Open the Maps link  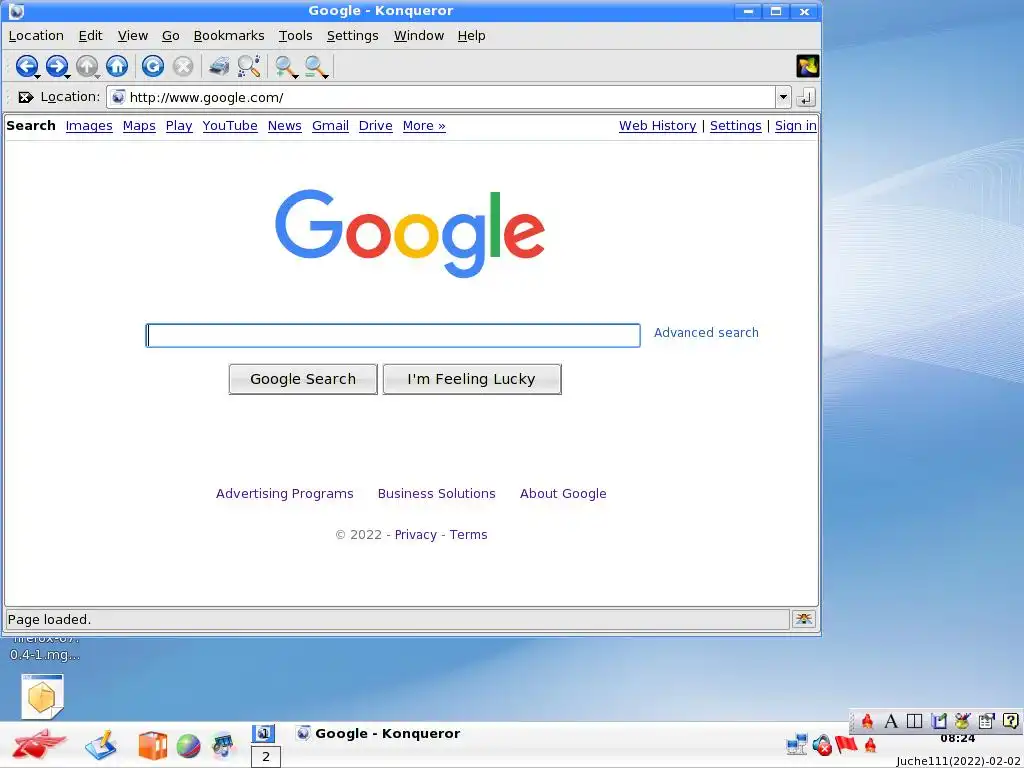[139, 125]
